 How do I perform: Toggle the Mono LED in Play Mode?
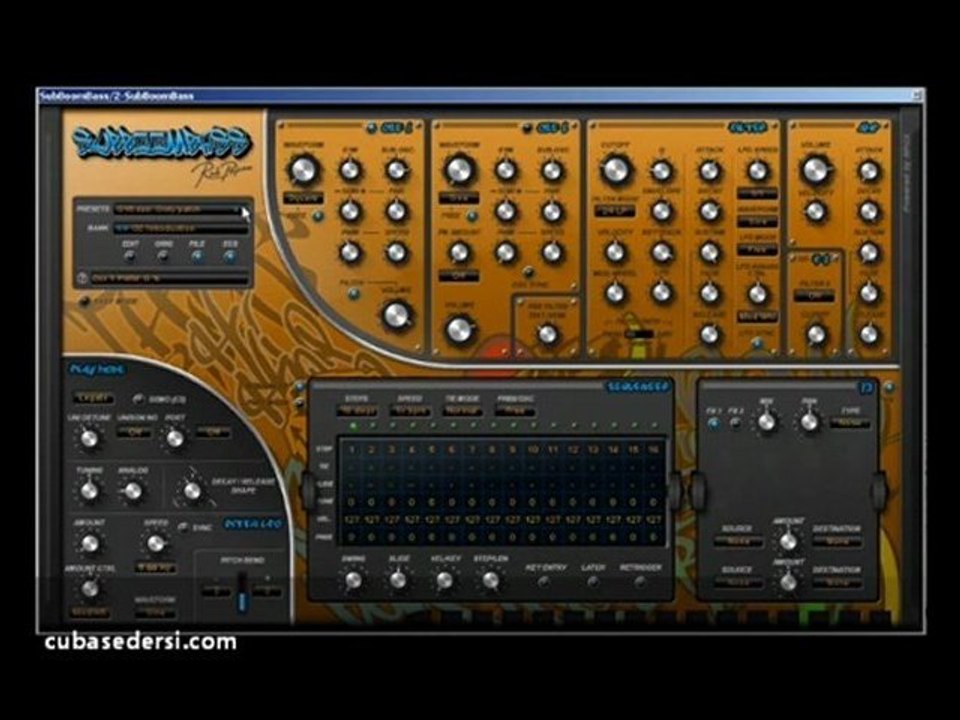140,399
